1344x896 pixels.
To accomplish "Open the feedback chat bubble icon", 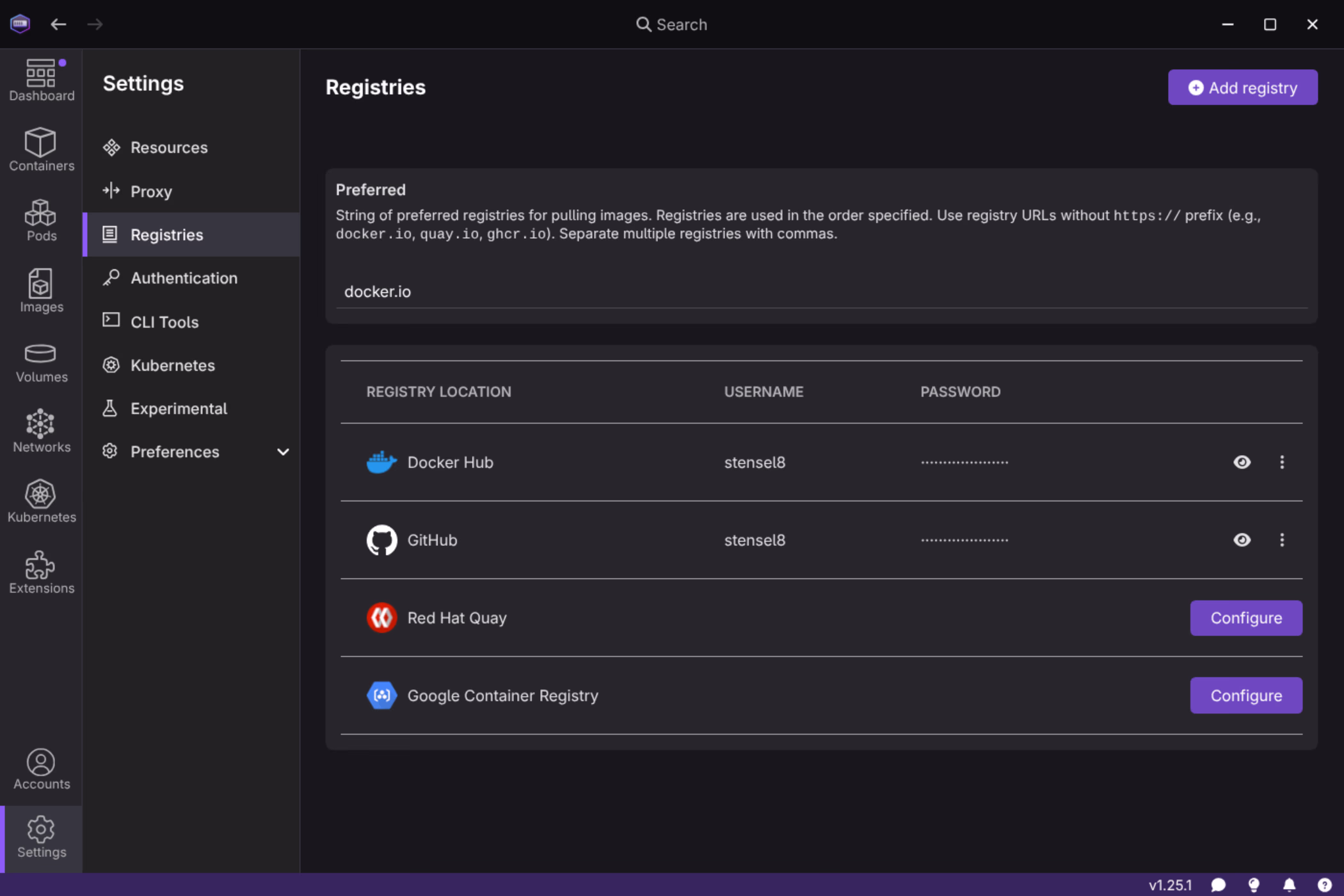I will 1219,884.
